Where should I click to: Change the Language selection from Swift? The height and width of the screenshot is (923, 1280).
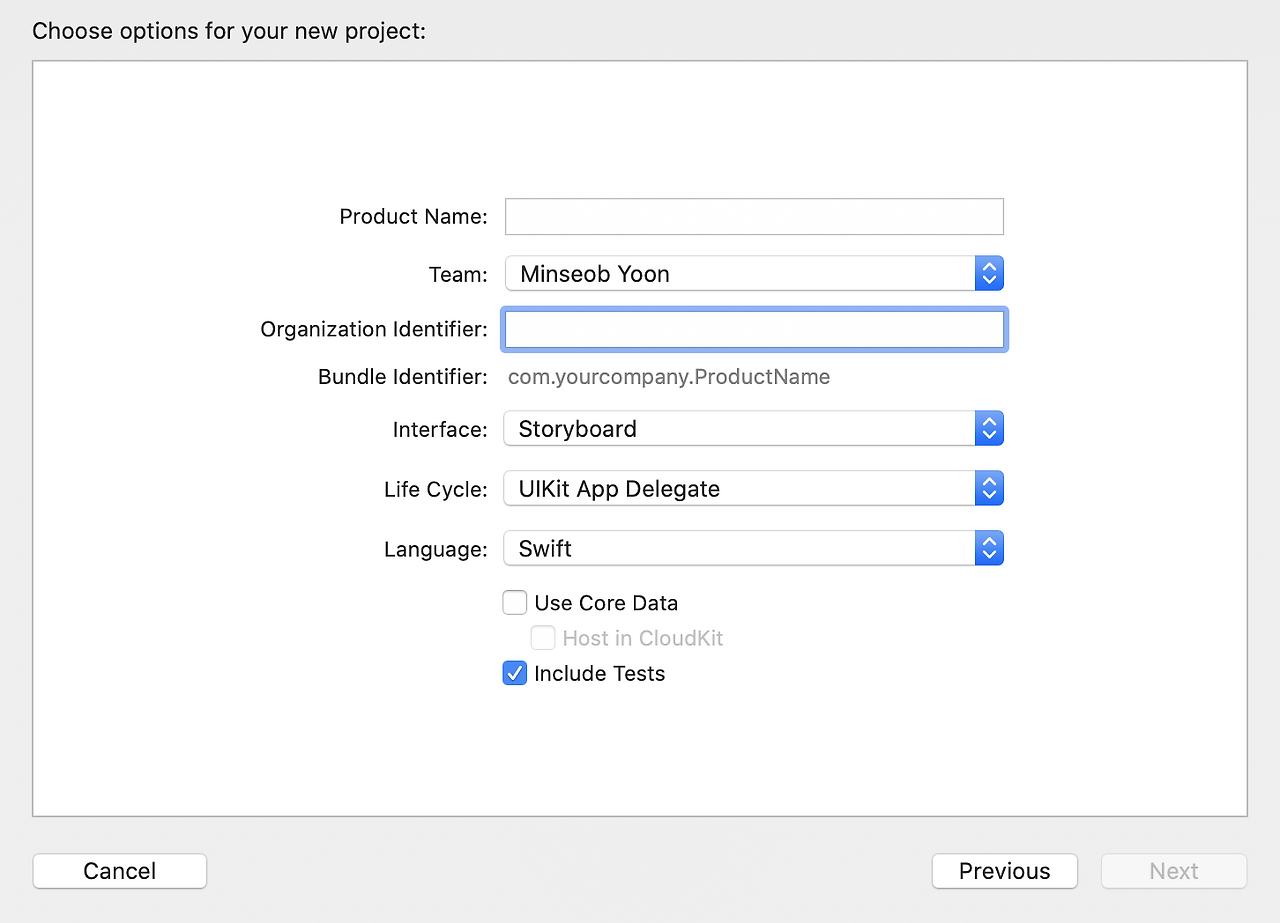tap(740, 548)
